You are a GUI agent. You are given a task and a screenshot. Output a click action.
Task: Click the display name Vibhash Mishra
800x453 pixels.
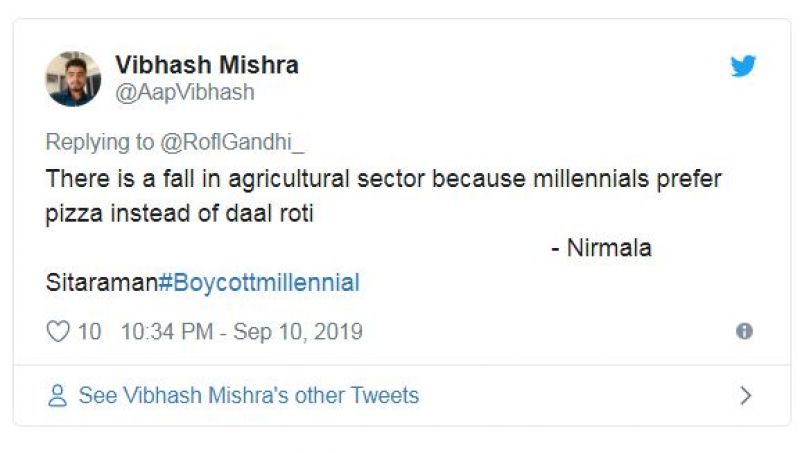click(x=207, y=66)
